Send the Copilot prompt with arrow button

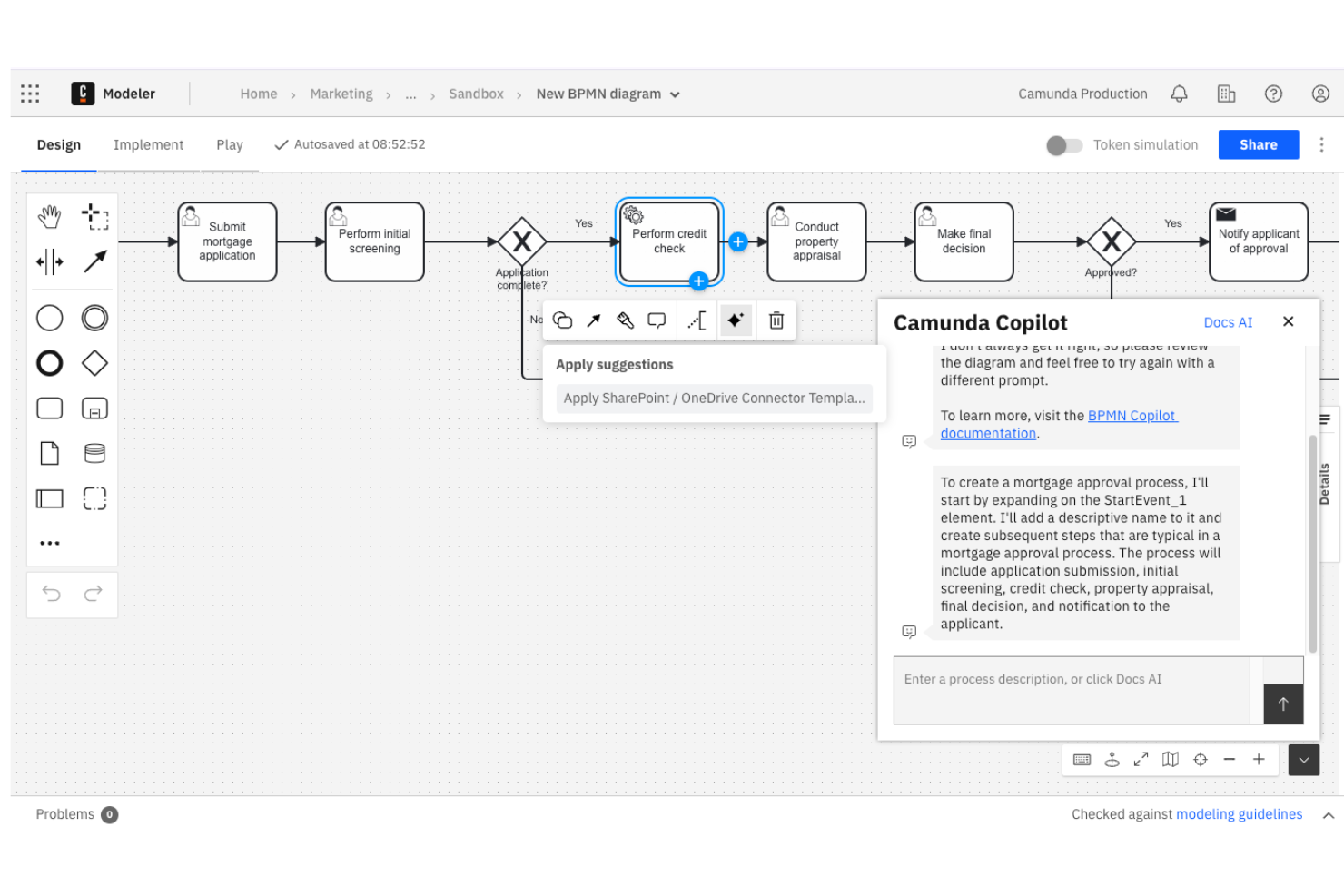coord(1283,704)
